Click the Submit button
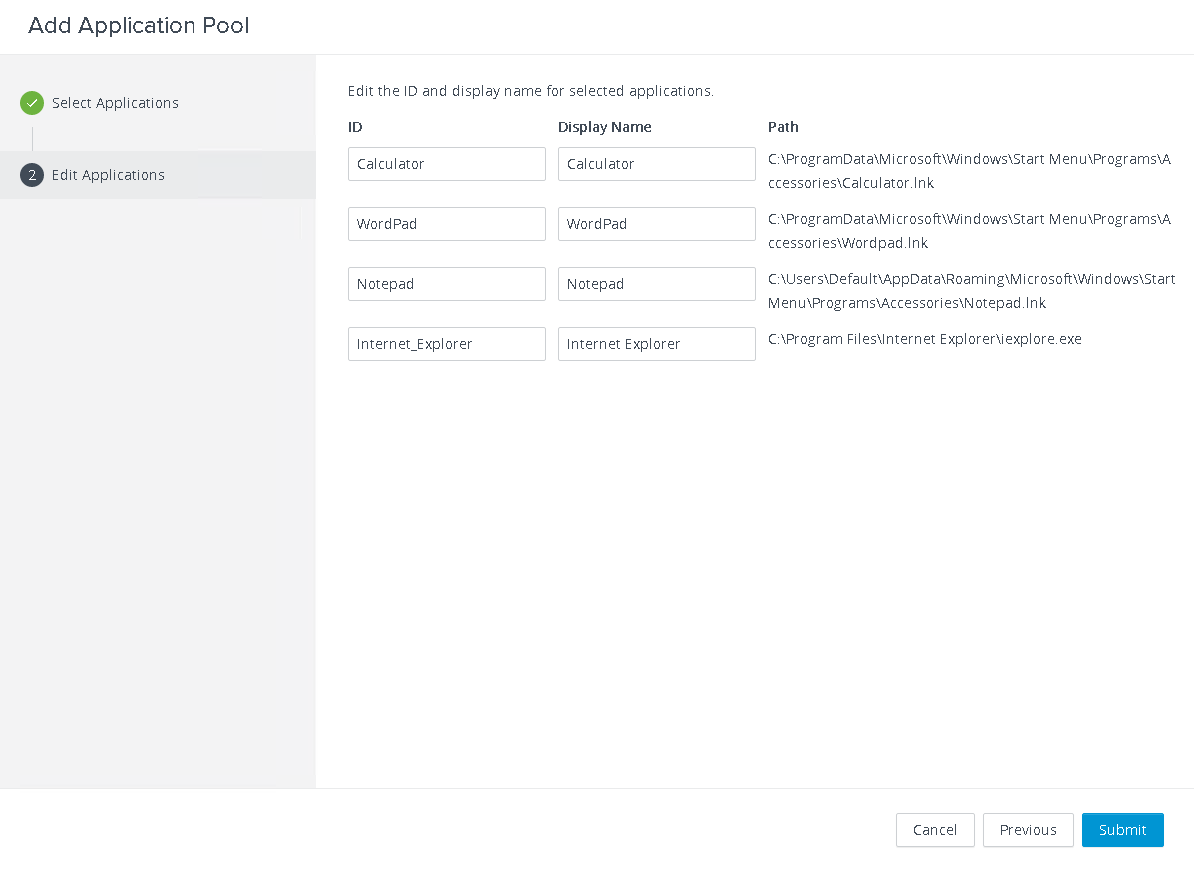The image size is (1194, 871). (x=1122, y=830)
